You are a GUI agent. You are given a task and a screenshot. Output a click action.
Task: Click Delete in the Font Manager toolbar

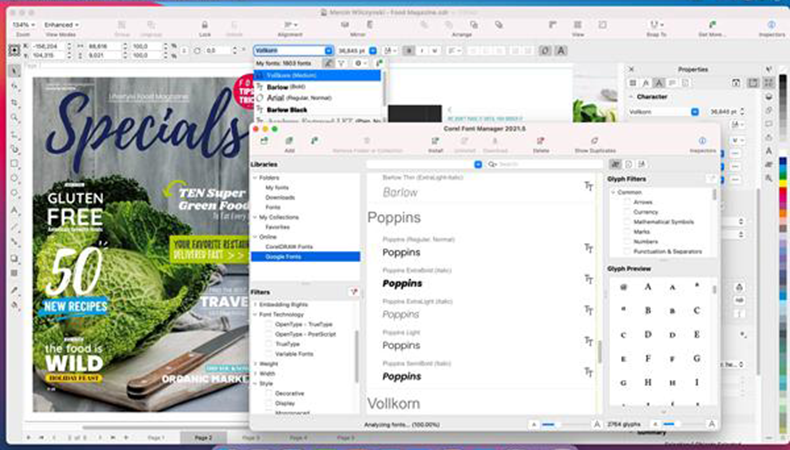[x=541, y=141]
